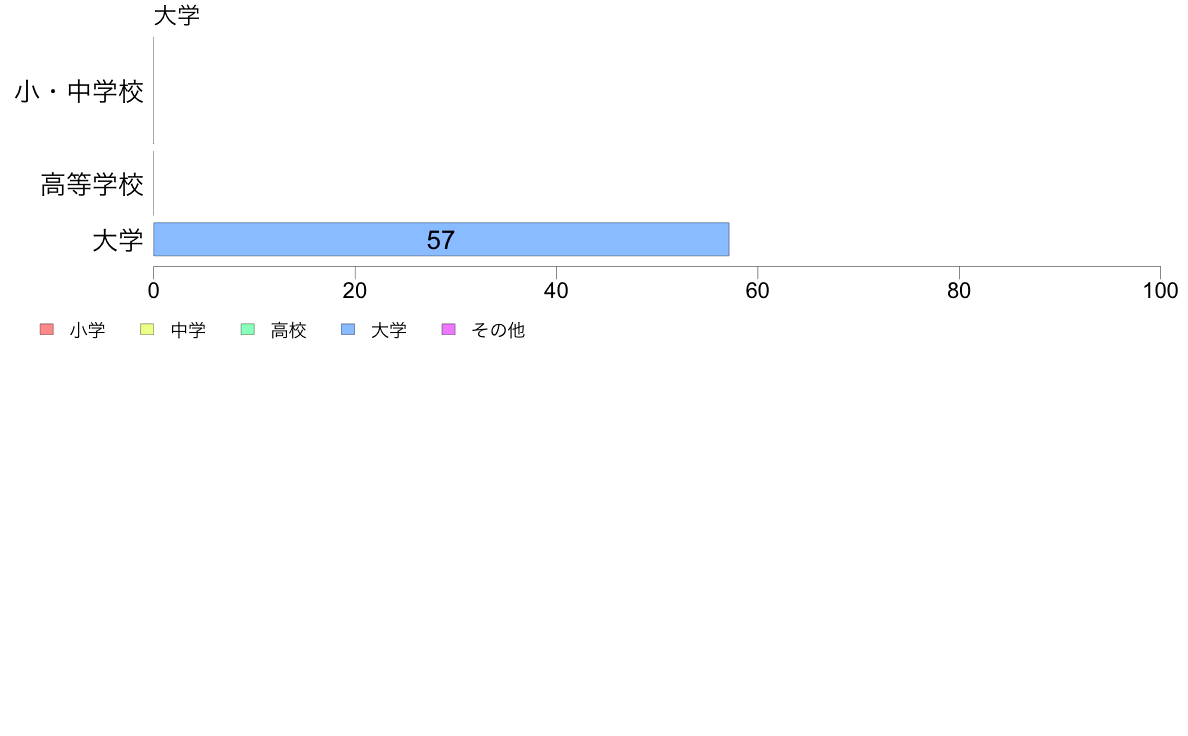Select the 大学 legend label text
Screen dimensions: 1188x736
(389, 330)
